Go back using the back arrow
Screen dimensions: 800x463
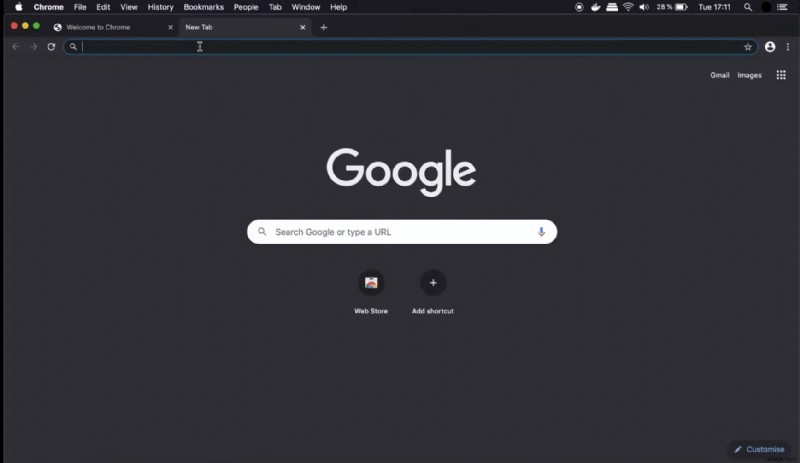[x=15, y=47]
